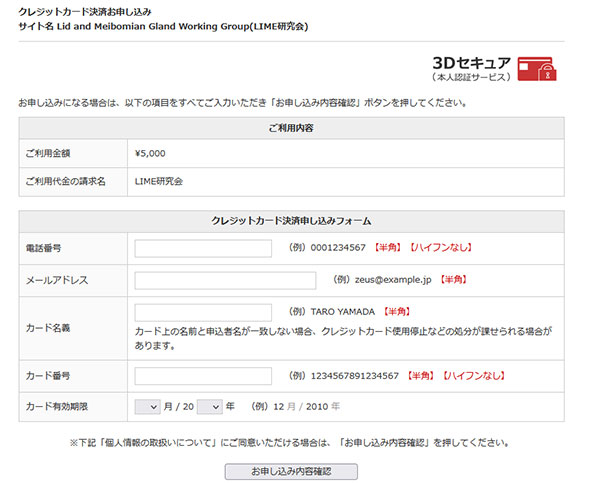Click the 3D Secure card lock icon

click(x=537, y=69)
